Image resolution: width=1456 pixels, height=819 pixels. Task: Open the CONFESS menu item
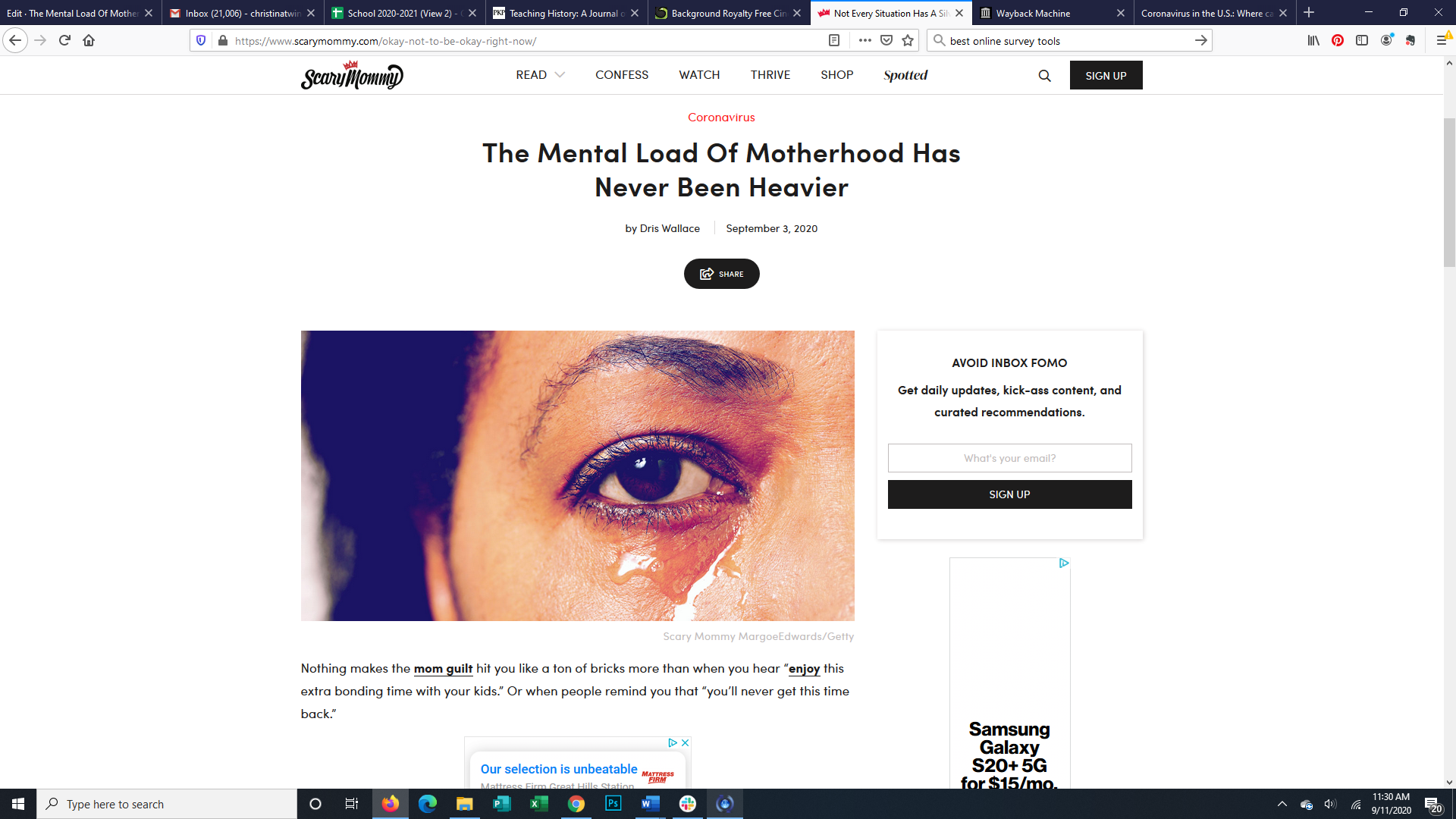pos(621,75)
